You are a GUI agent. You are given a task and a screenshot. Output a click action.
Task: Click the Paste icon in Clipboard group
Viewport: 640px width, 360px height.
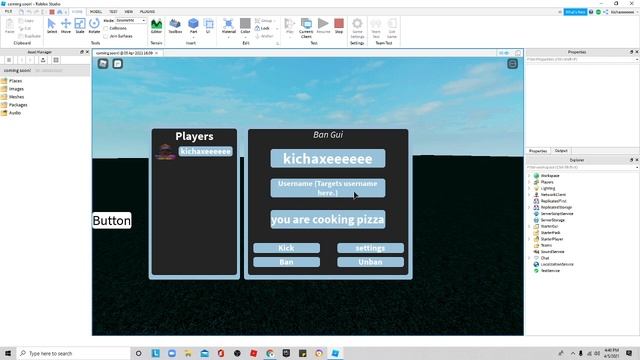pyautogui.click(x=10, y=26)
